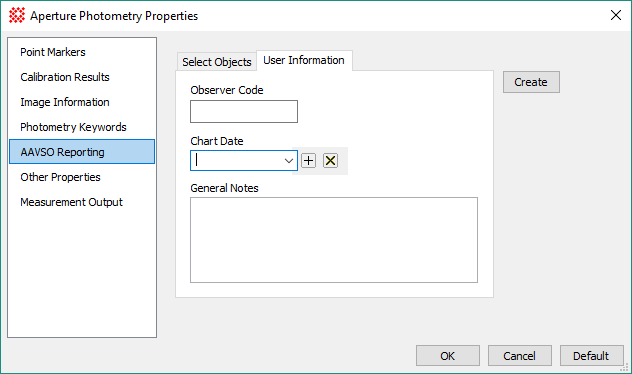Open the Point Markers page
This screenshot has height=374, width=632.
53,52
